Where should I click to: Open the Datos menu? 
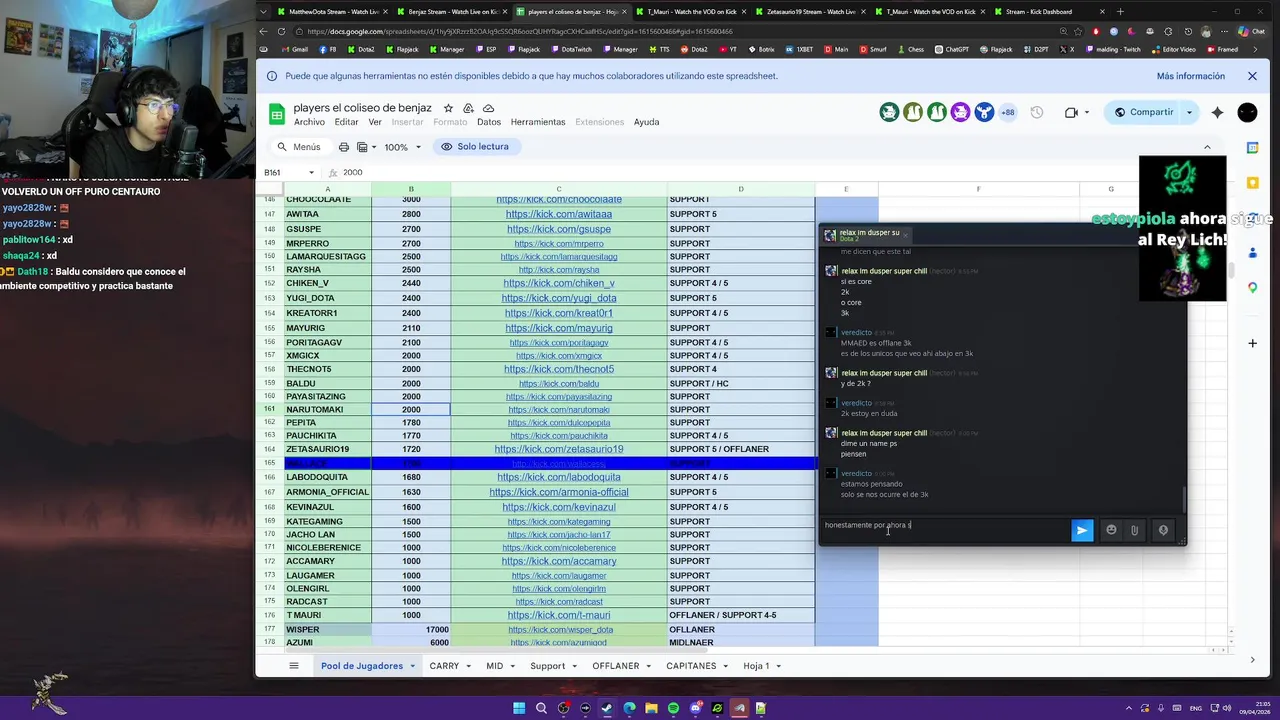pyautogui.click(x=489, y=122)
